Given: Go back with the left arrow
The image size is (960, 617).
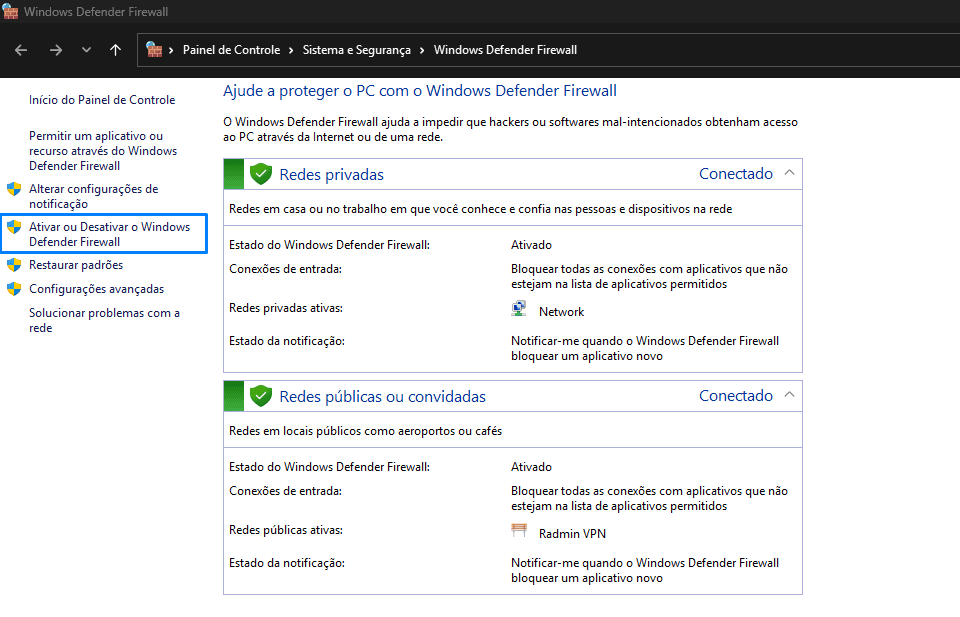Looking at the screenshot, I should pos(21,50).
